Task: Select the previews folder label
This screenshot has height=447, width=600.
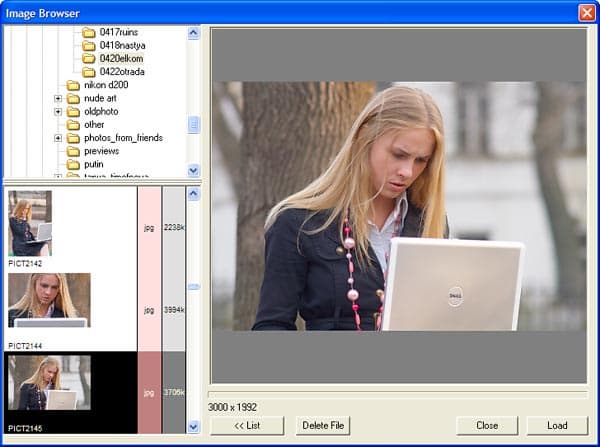Action: tap(101, 151)
